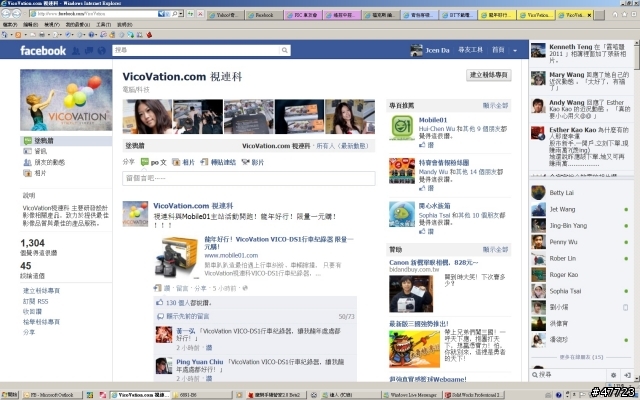Switch to Windows Live Messenger in taskbar
The height and width of the screenshot is (400, 640).
(x=411, y=395)
